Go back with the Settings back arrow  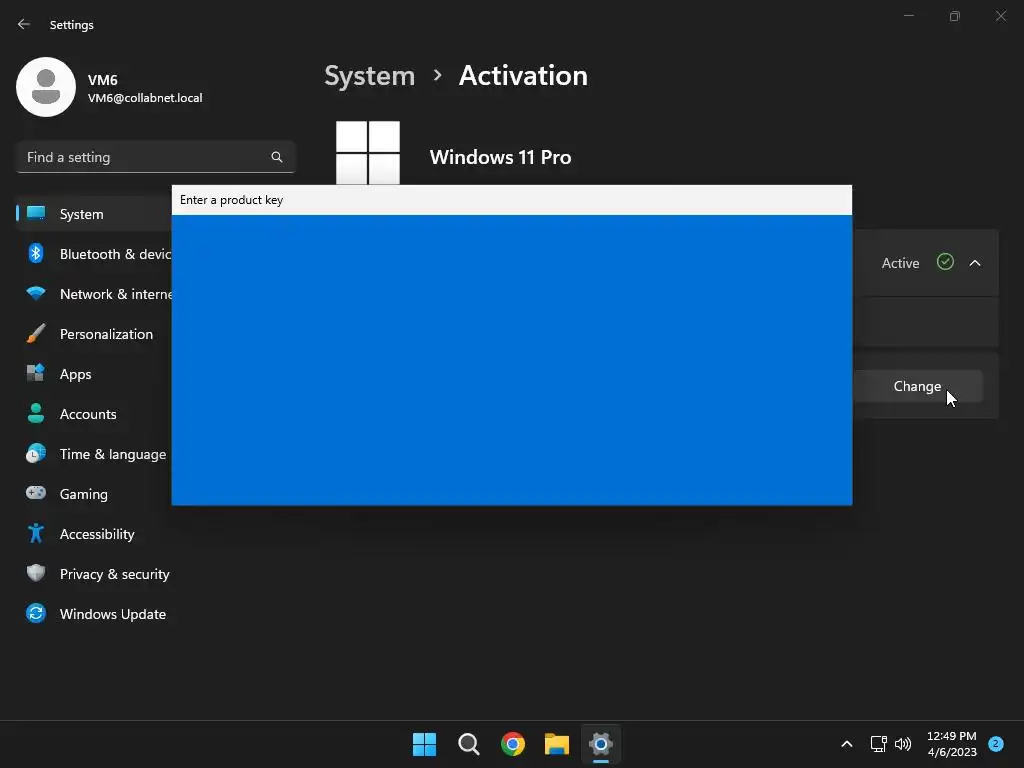tap(24, 24)
